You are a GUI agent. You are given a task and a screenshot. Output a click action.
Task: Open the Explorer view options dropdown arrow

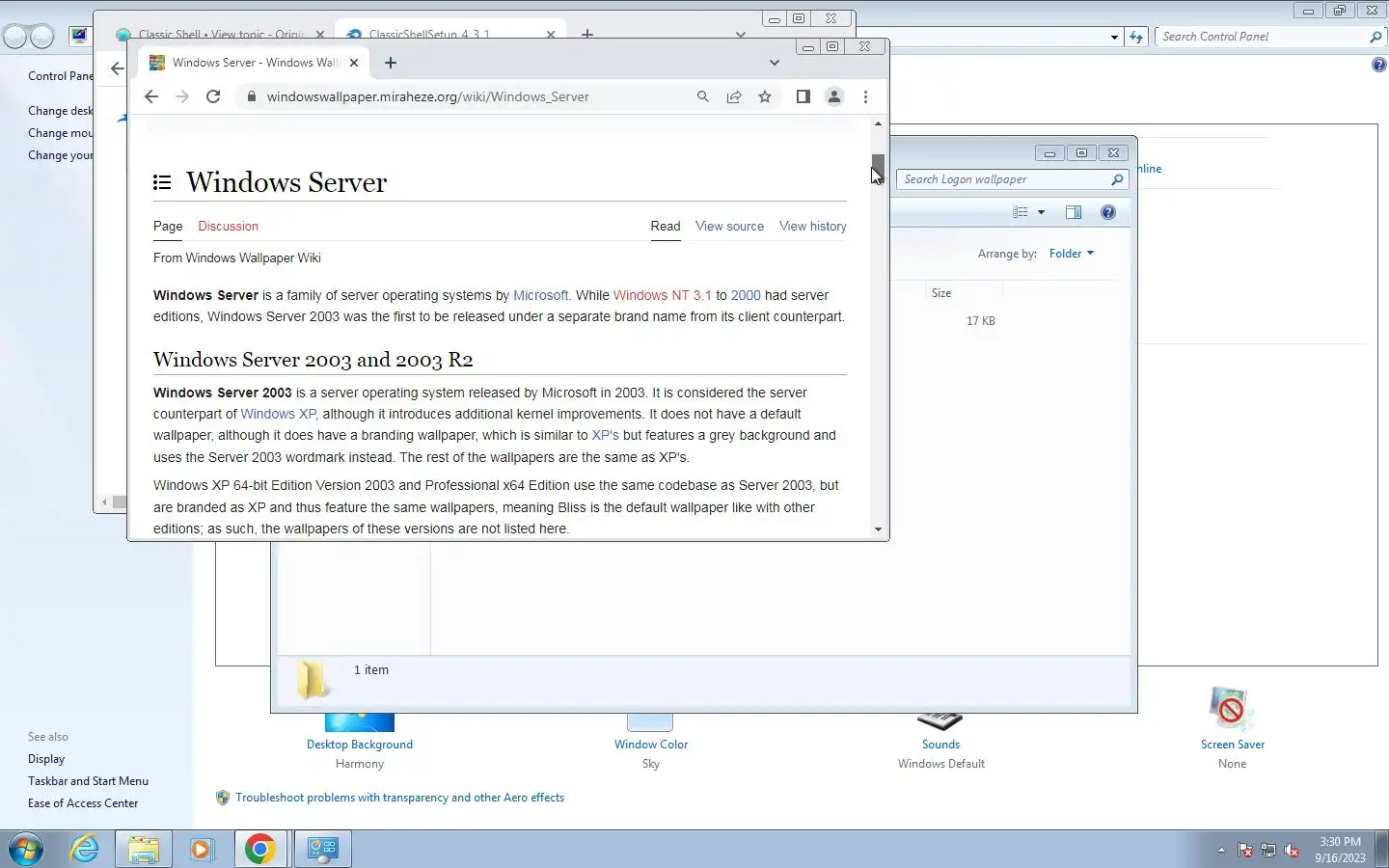point(1041,212)
